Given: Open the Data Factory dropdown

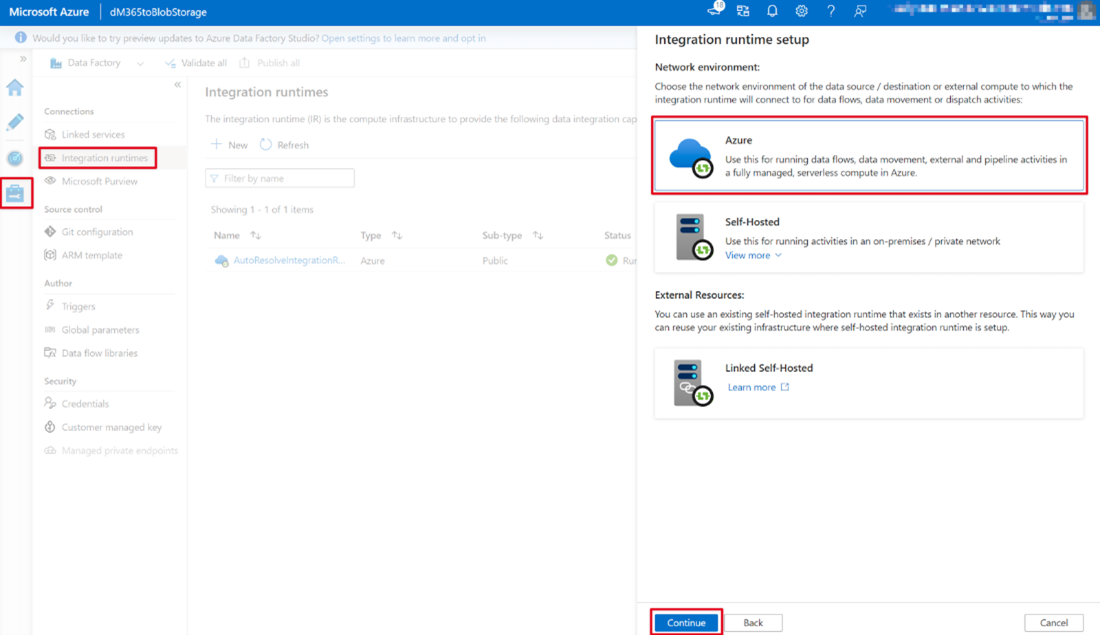Looking at the screenshot, I should tap(138, 61).
